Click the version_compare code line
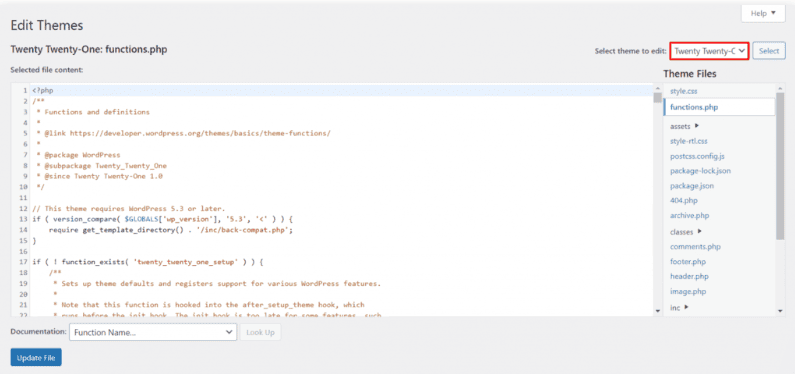 click(163, 219)
